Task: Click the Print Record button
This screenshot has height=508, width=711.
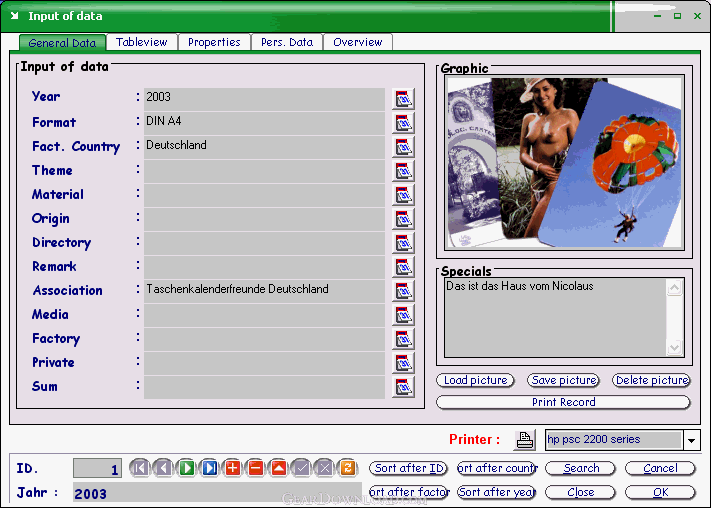Action: (563, 402)
